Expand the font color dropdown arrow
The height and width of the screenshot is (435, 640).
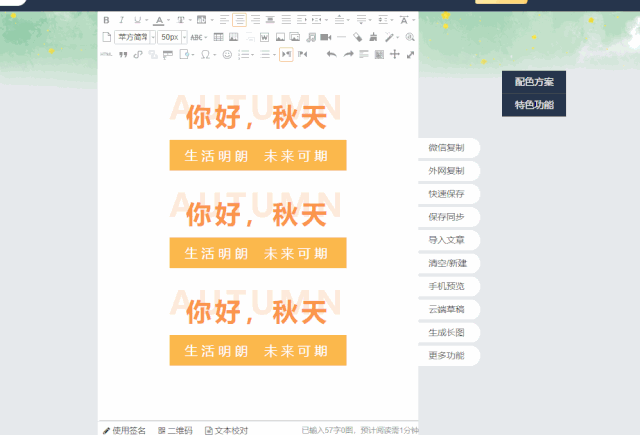pos(170,20)
